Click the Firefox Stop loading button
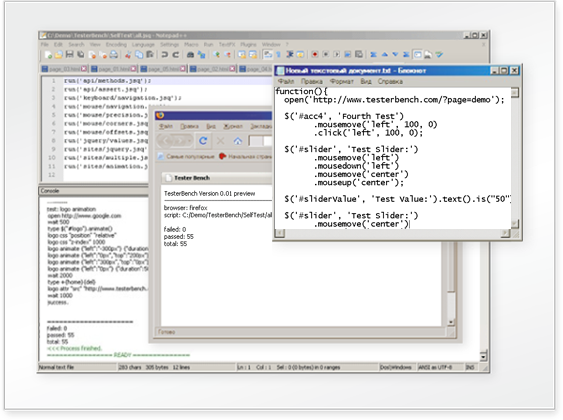 coord(220,141)
